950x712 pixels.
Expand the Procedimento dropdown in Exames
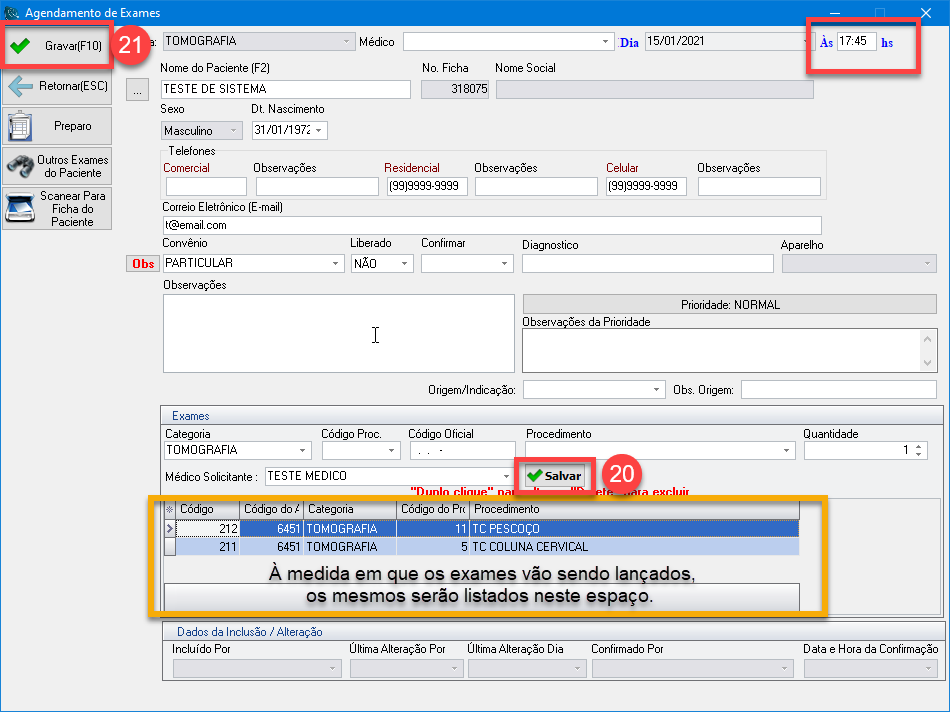(x=787, y=451)
